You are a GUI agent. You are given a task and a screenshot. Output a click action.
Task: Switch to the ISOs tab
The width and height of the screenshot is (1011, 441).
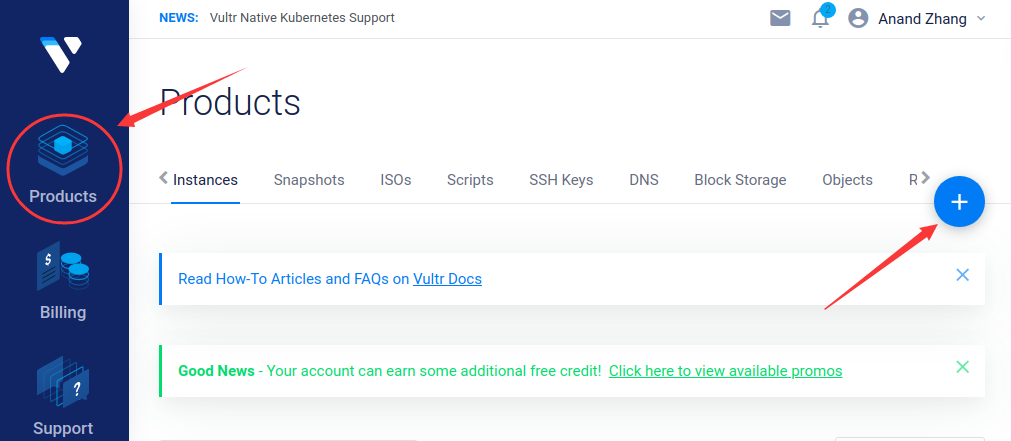coord(395,180)
